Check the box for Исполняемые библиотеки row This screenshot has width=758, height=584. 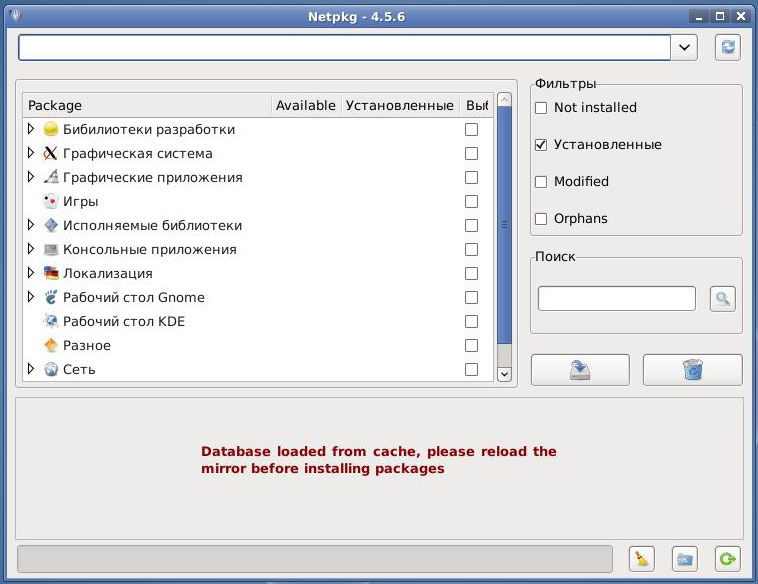471,225
